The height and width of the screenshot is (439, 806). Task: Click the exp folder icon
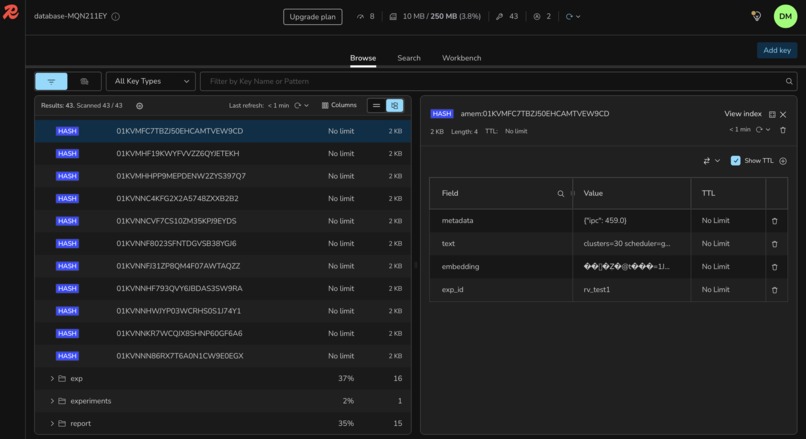click(x=62, y=378)
